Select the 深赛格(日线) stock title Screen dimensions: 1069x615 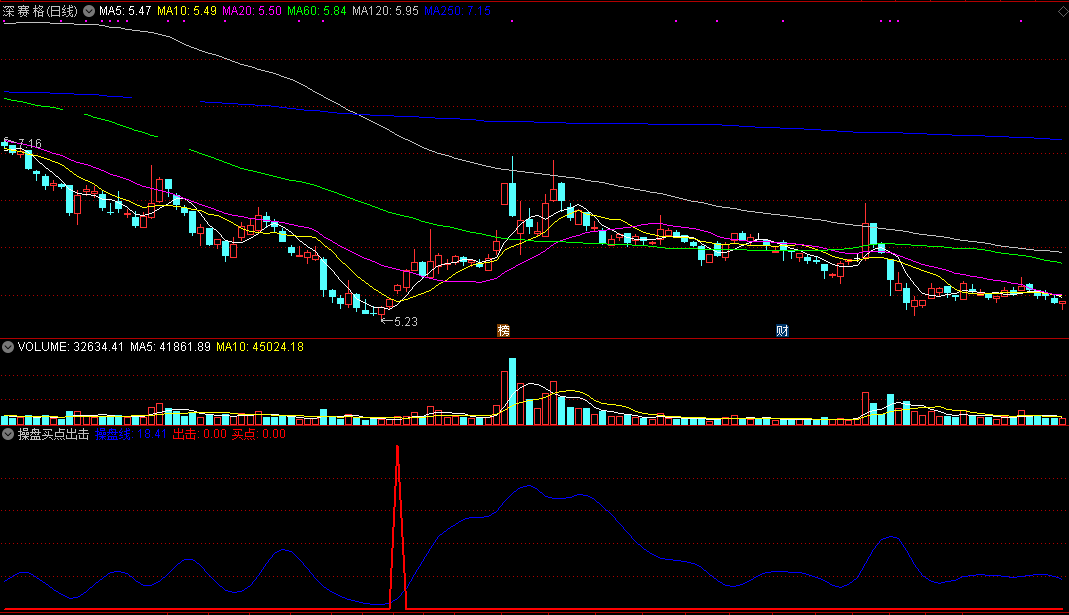40,11
